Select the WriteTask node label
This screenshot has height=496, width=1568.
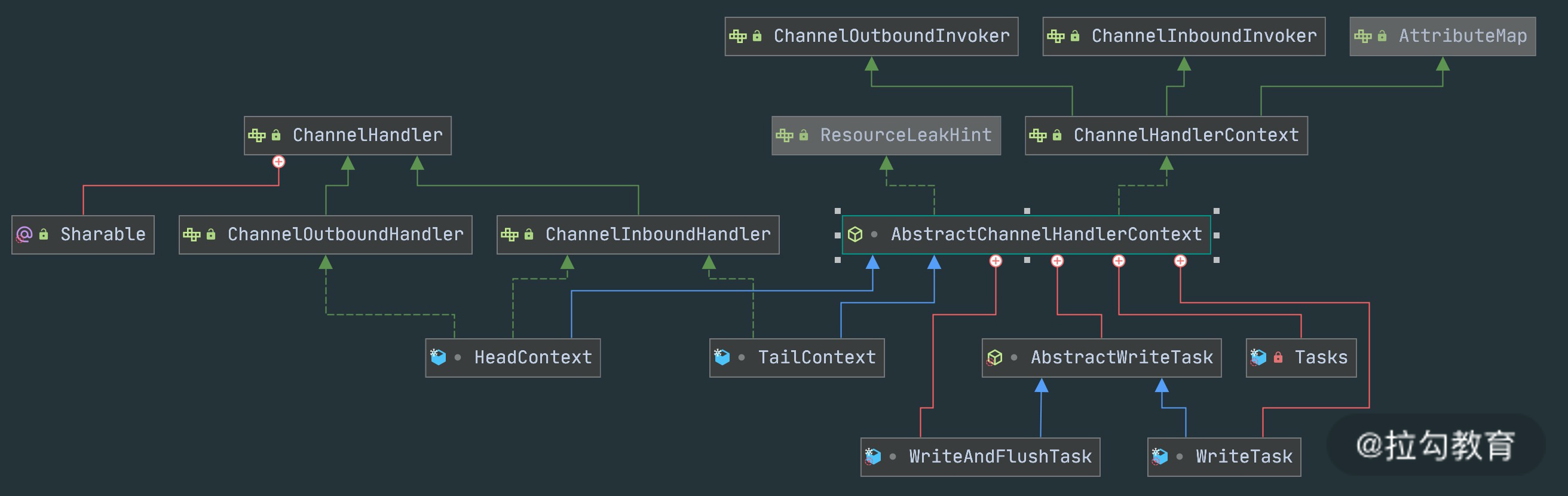[x=1244, y=457]
